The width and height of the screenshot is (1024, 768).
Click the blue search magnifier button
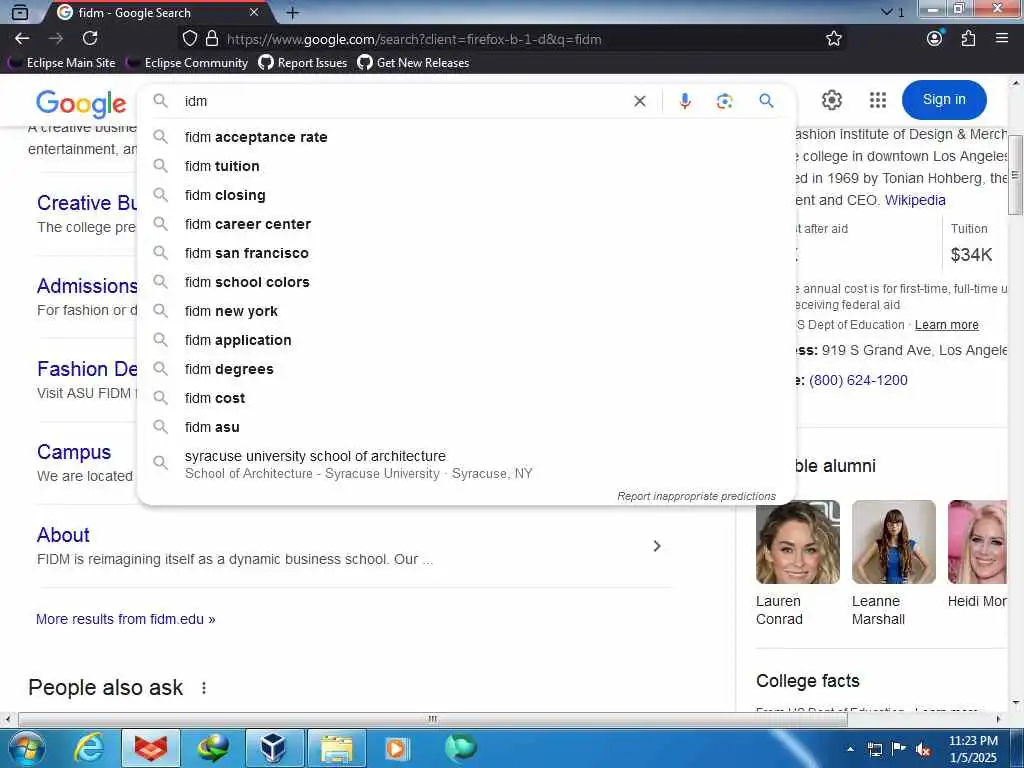click(766, 101)
